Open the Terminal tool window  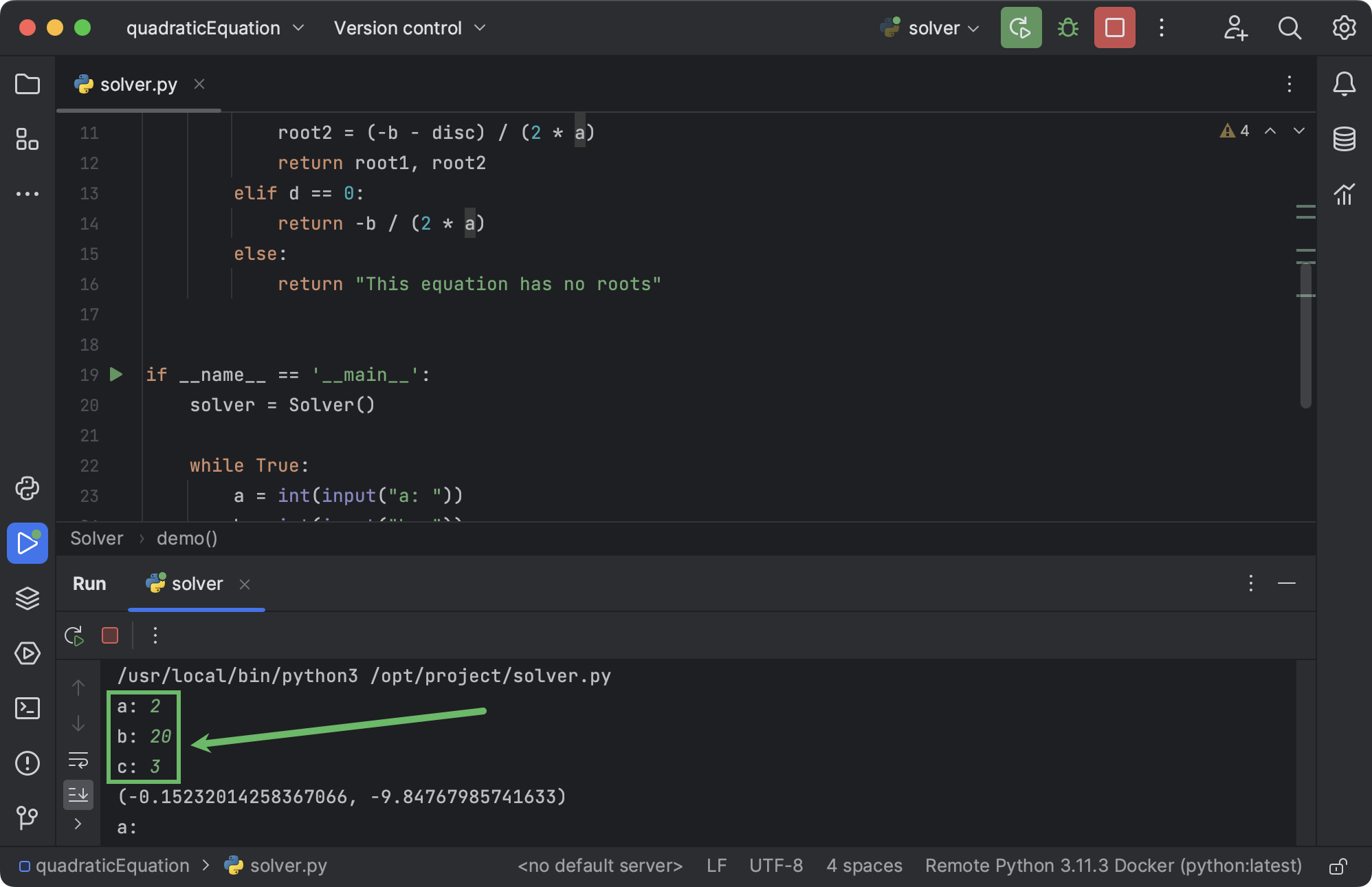click(x=27, y=708)
